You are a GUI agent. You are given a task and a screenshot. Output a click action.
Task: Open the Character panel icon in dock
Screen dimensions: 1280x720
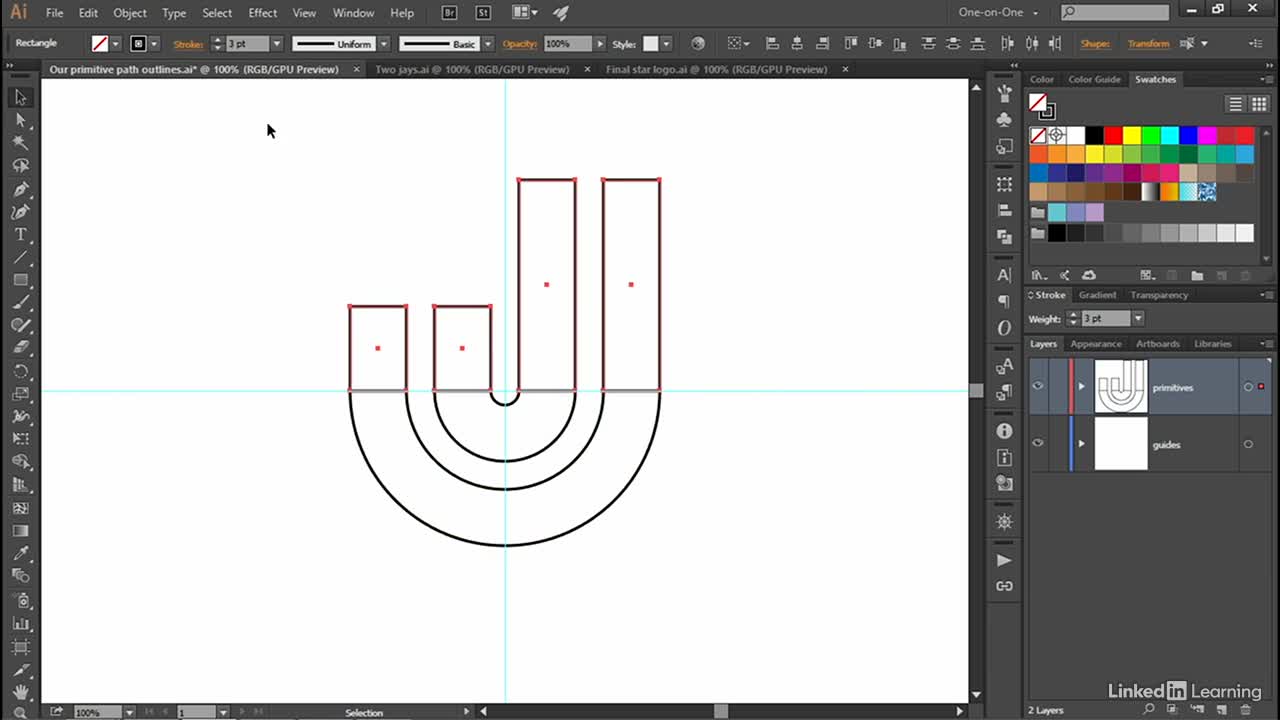click(x=1005, y=275)
